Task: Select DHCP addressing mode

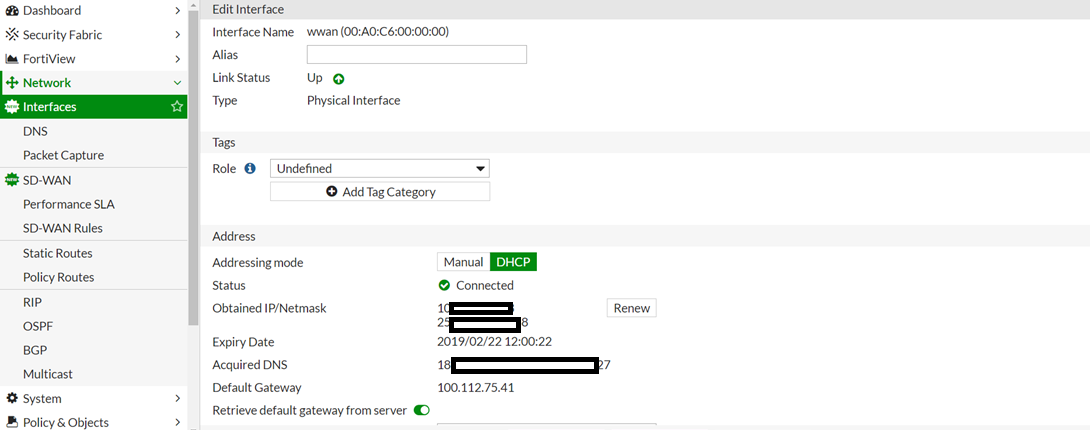Action: click(513, 262)
